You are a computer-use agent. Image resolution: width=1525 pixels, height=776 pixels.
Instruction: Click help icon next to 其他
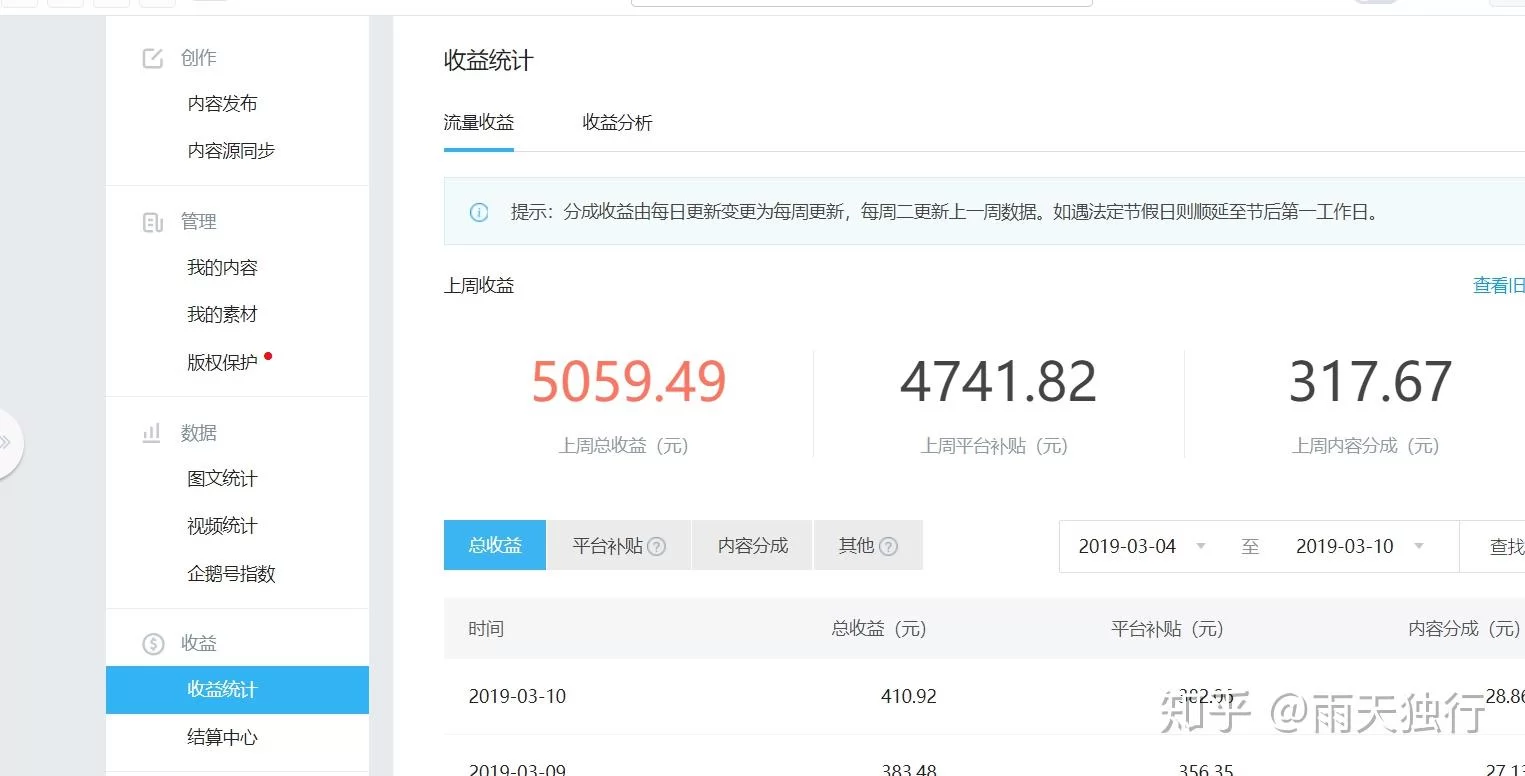click(x=888, y=546)
